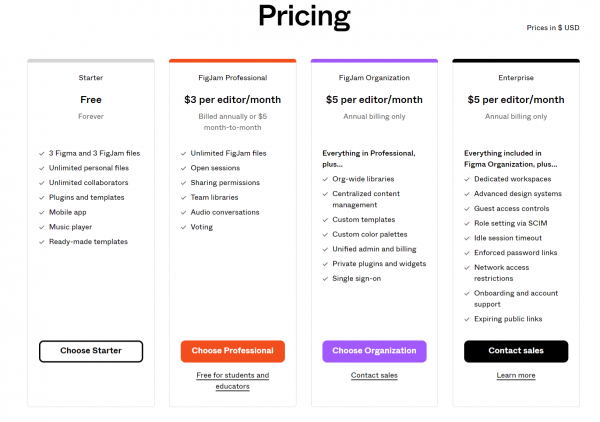Click the checkmark beside Single sign-on
The width and height of the screenshot is (600, 422).
click(325, 278)
